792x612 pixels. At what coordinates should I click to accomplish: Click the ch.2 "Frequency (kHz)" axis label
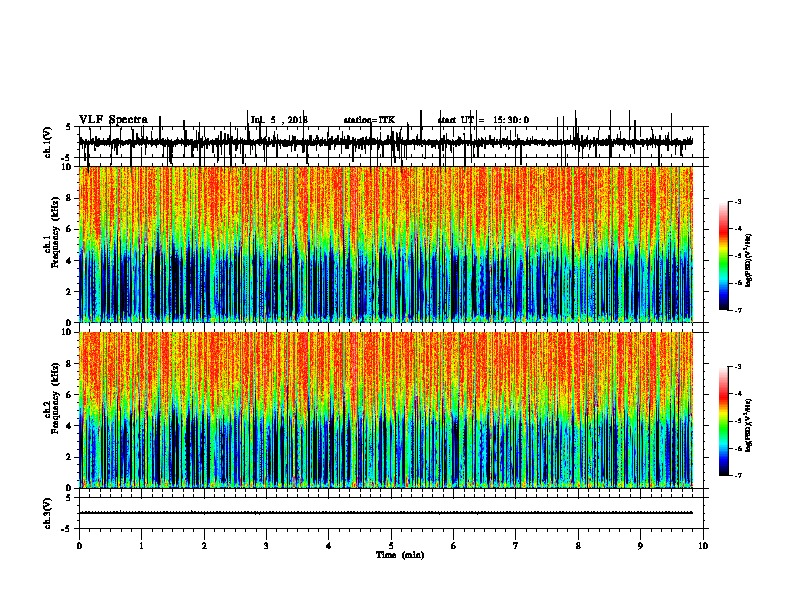pyautogui.click(x=54, y=398)
